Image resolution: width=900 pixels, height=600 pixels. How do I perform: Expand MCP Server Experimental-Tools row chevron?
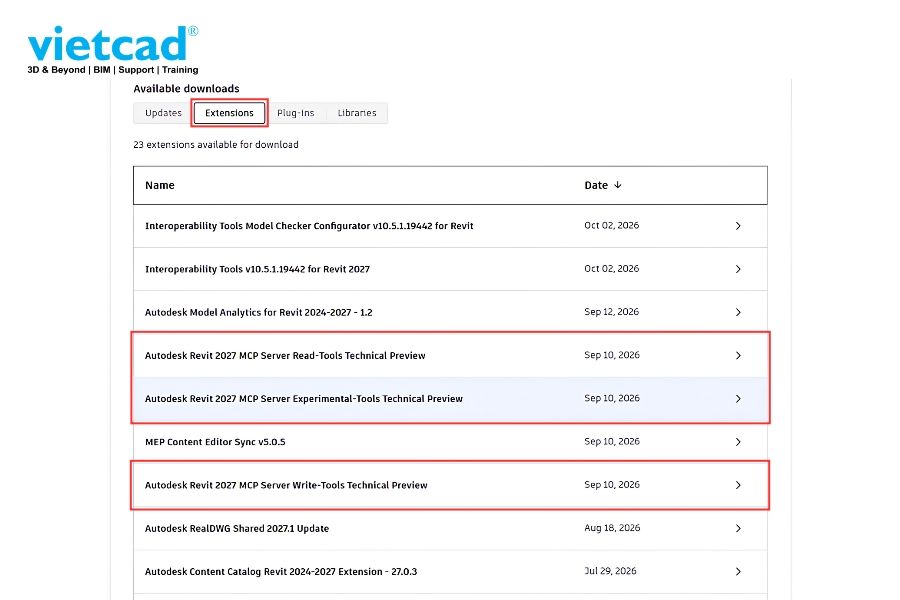tap(738, 398)
